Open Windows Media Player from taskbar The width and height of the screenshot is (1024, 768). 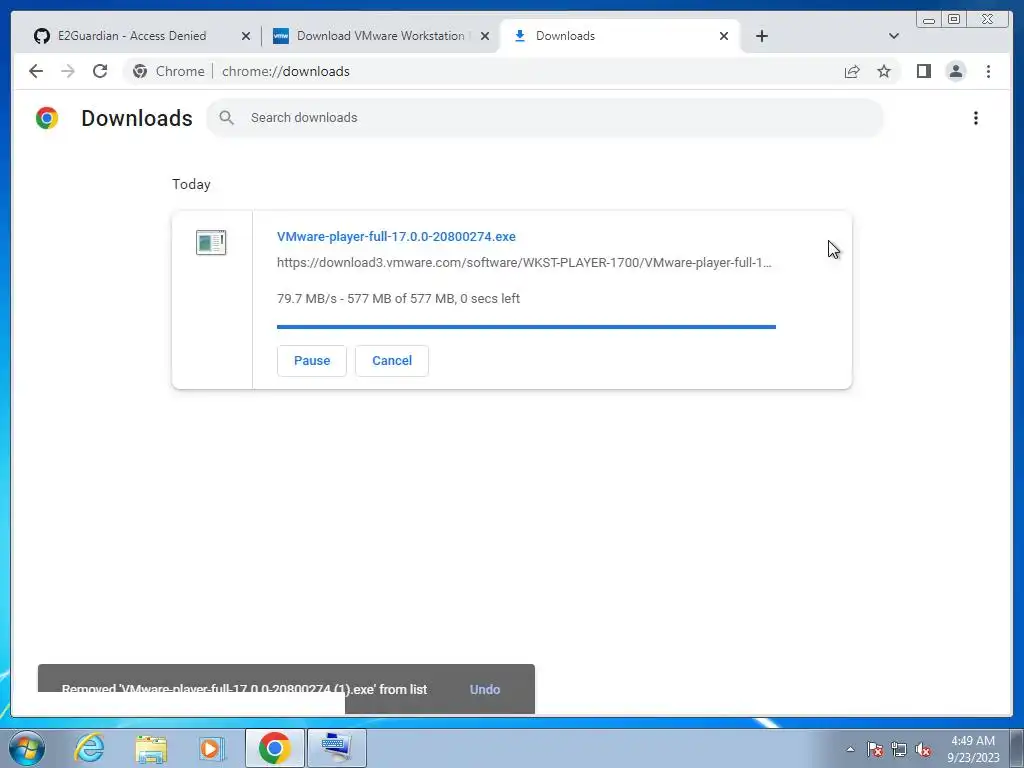coord(212,748)
